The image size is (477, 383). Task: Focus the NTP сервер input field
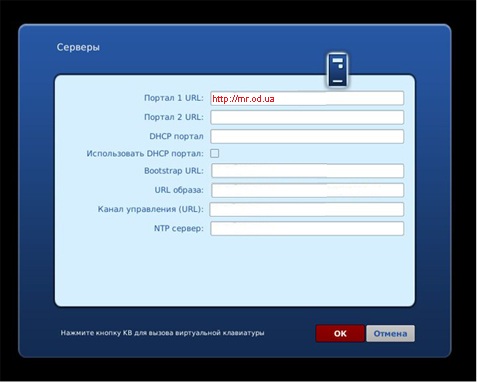point(307,229)
